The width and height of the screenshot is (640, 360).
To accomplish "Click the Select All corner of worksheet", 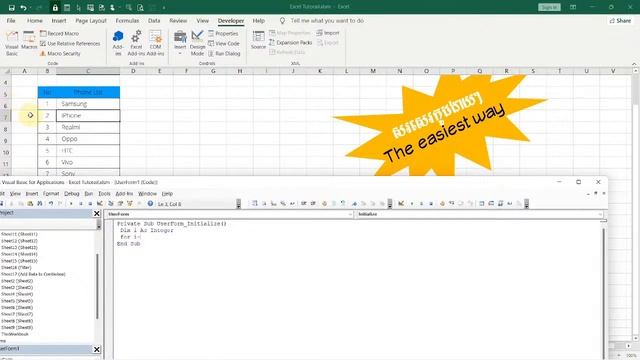I will click(x=6, y=71).
